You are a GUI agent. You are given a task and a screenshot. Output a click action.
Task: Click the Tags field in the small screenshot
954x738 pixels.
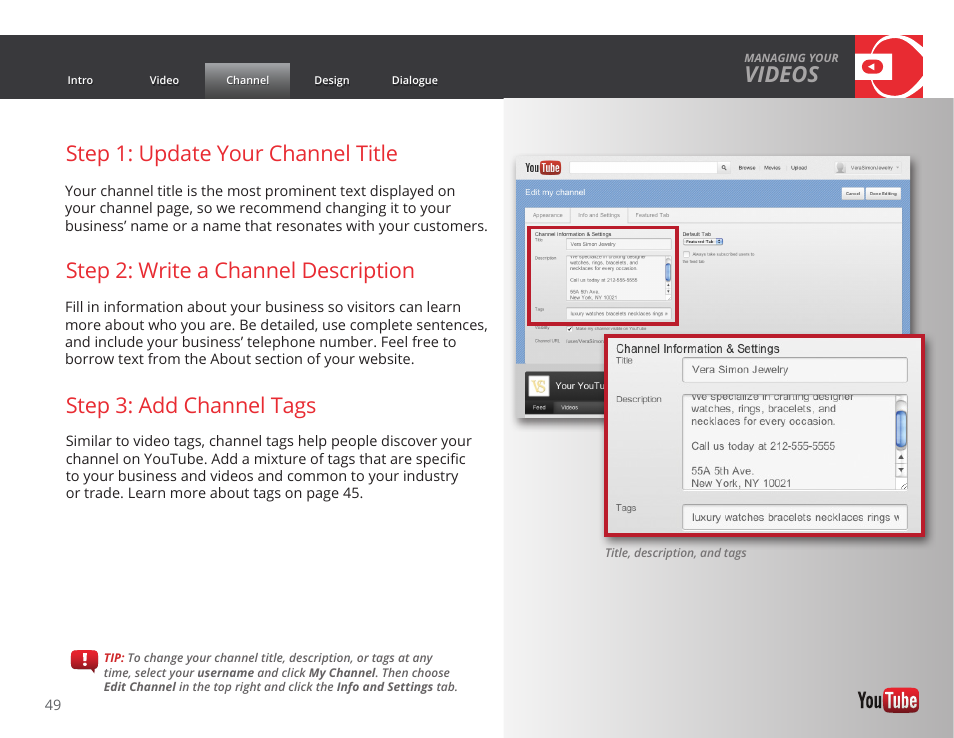pyautogui.click(x=619, y=313)
